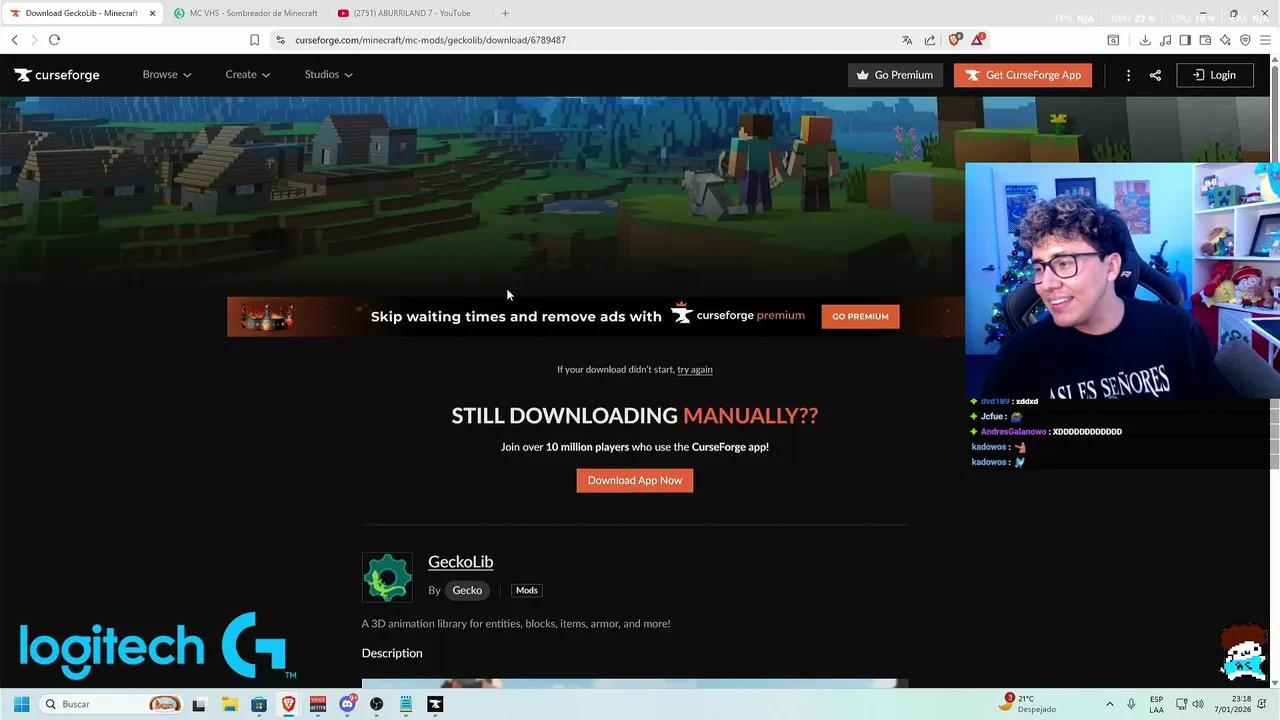This screenshot has height=720, width=1280.
Task: Expand the Browse dropdown menu
Action: pos(166,75)
